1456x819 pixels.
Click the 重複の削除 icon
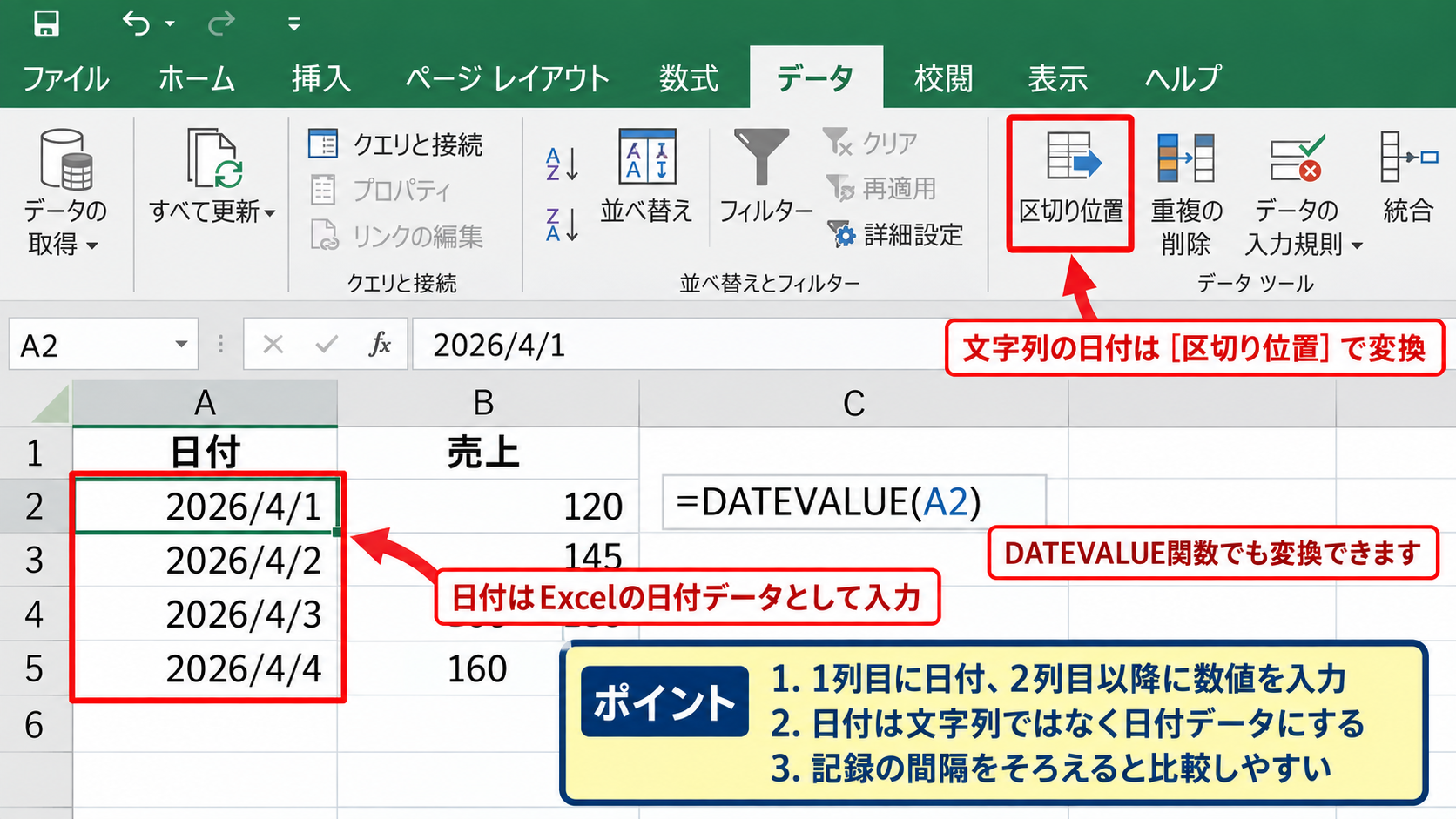click(1186, 158)
